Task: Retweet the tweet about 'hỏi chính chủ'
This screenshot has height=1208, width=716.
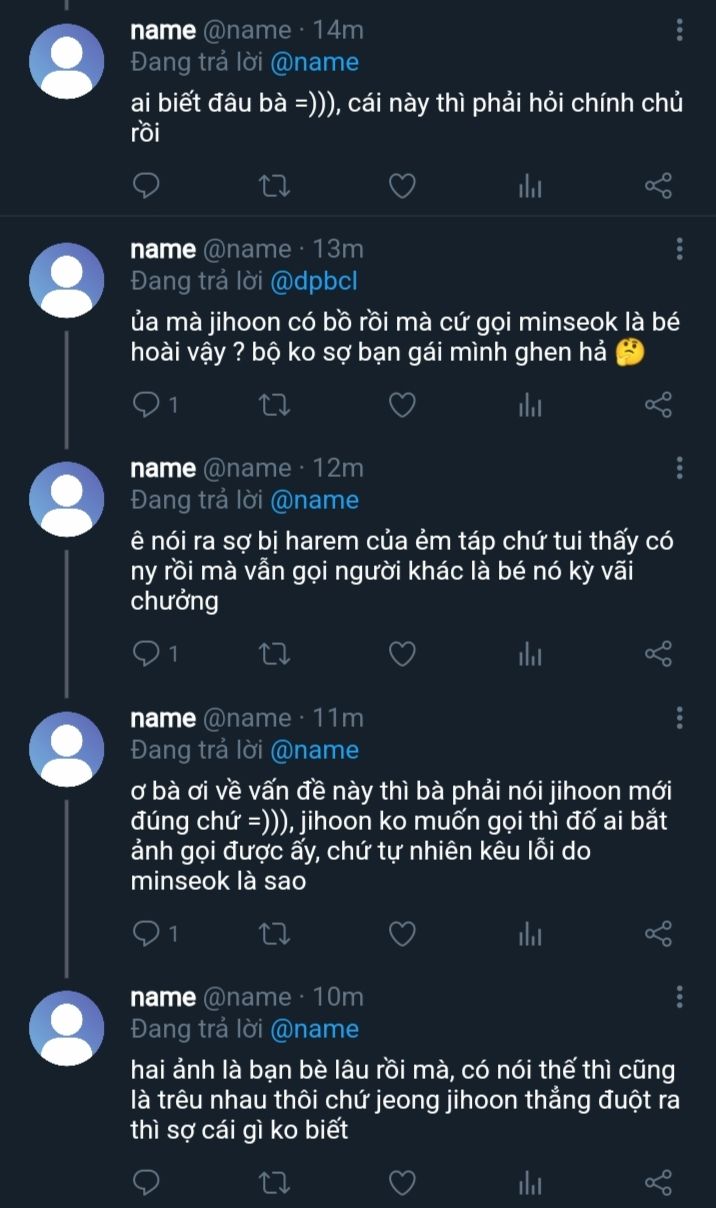Action: tap(272, 185)
